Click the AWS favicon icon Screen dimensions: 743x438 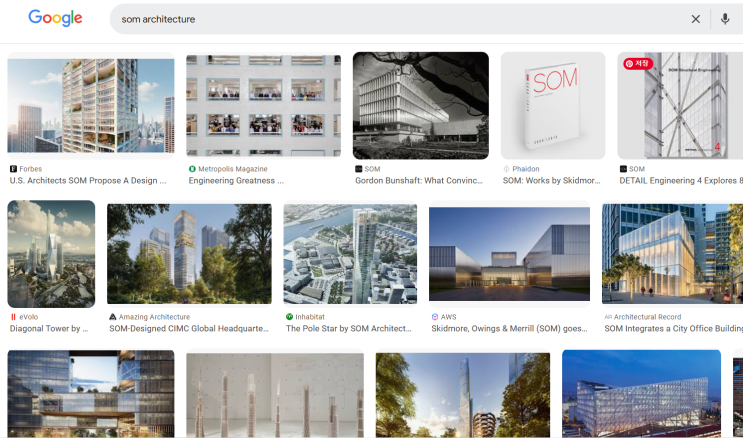[x=435, y=317]
